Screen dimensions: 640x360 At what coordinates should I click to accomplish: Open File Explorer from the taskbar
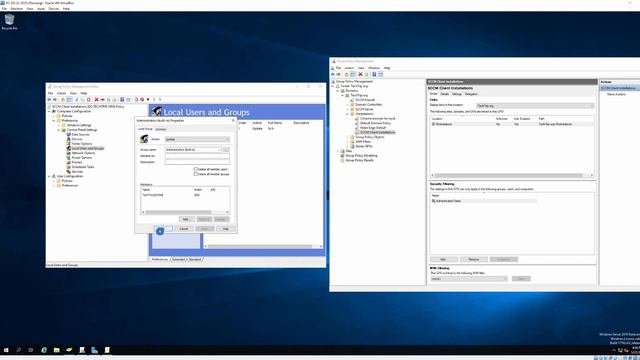57,350
